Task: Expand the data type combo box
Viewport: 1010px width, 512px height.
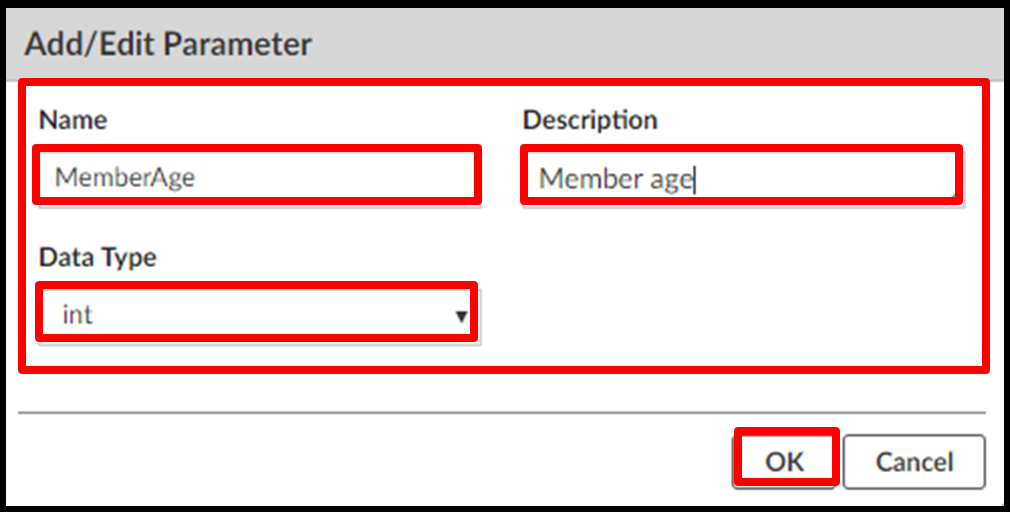Action: coord(256,315)
